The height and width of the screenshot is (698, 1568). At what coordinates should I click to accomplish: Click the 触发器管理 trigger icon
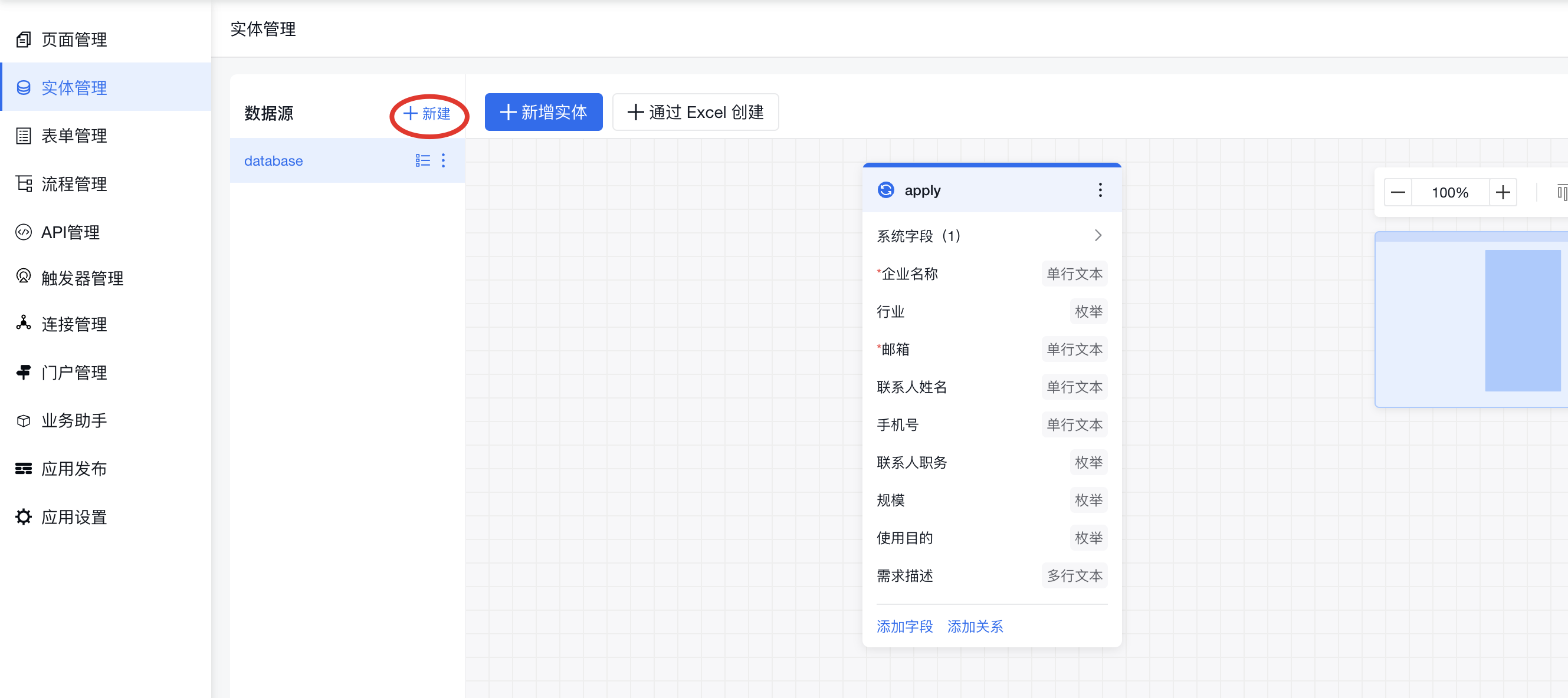point(23,276)
